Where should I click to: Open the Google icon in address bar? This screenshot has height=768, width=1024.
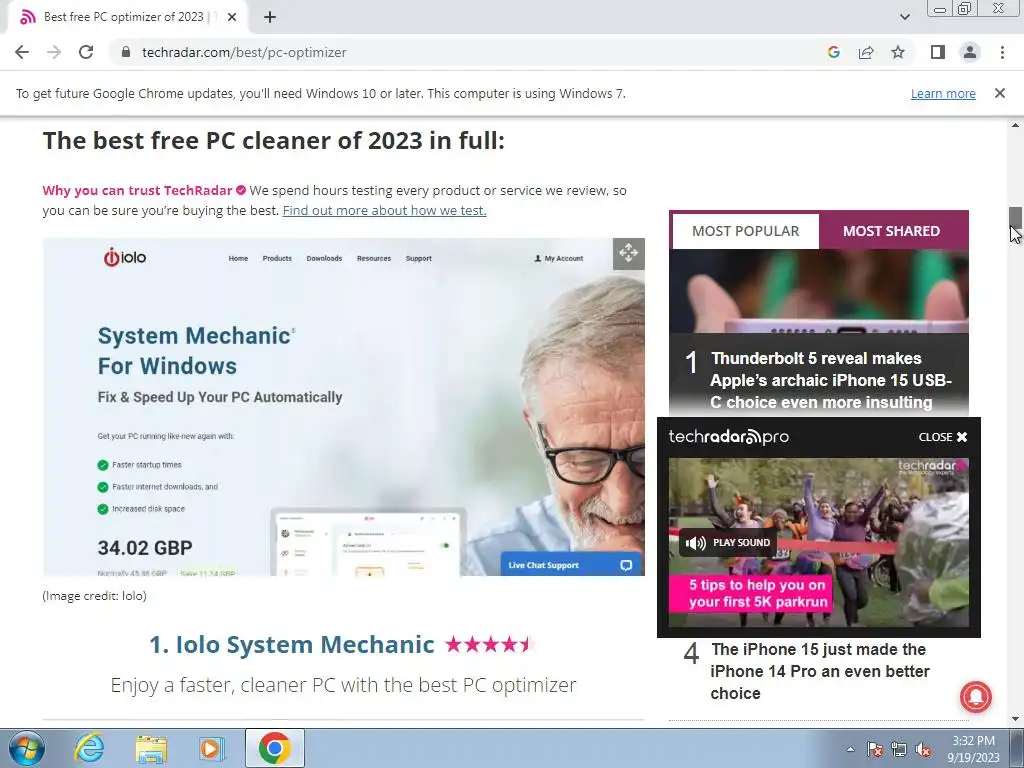point(833,52)
